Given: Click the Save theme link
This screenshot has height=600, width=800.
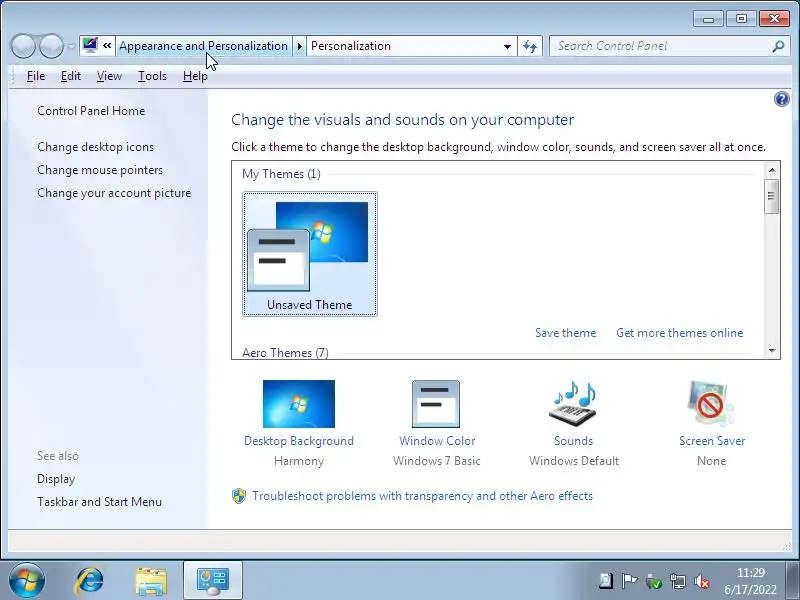Looking at the screenshot, I should [x=565, y=333].
